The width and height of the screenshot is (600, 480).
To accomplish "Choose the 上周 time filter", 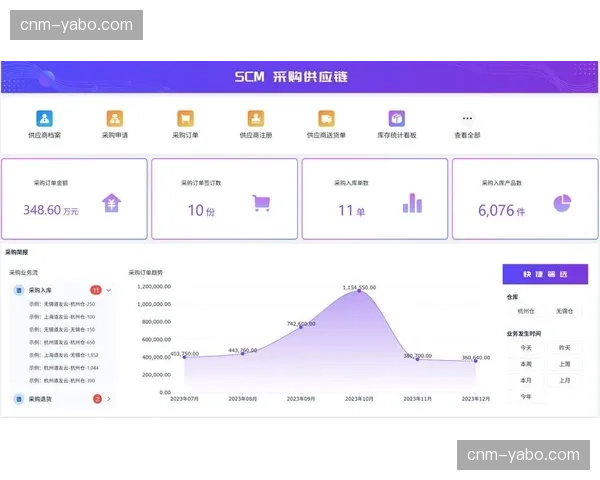I will point(565,364).
